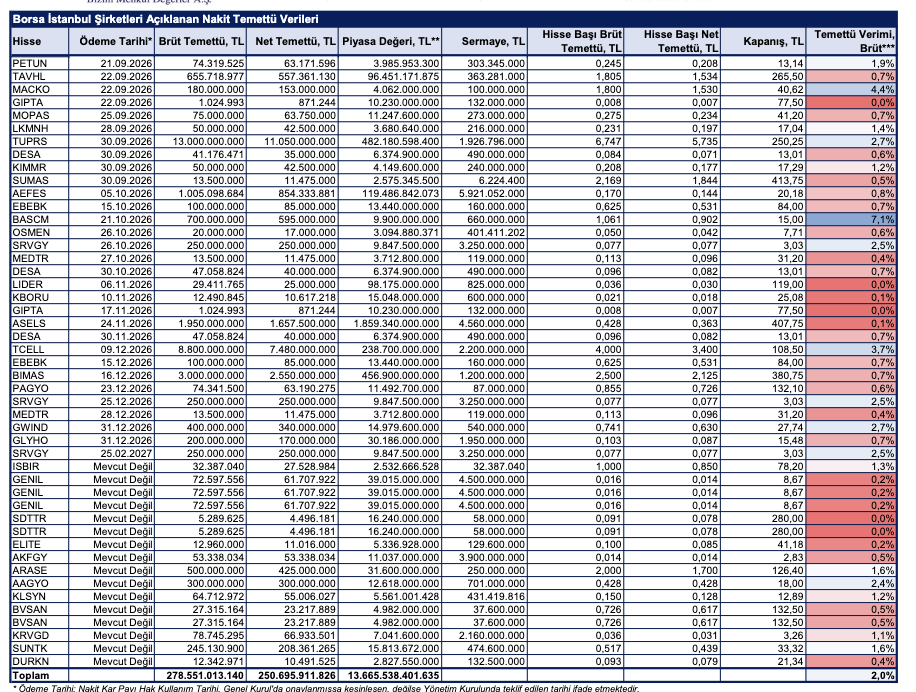916x692 pixels.
Task: Click the Brüt Temettü, TL header
Action: tap(200, 41)
